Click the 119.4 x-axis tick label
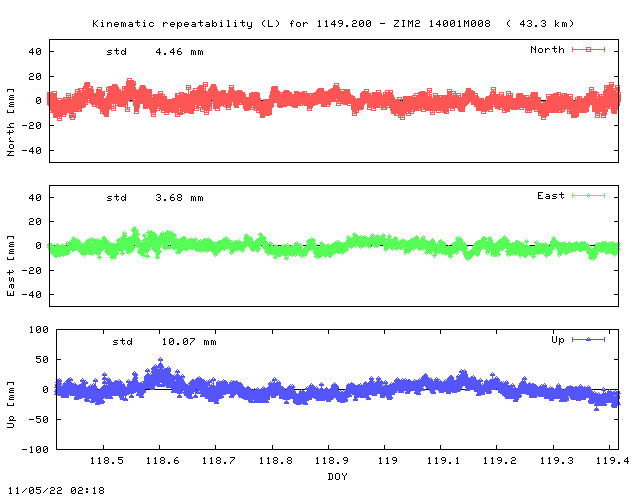640x496 pixels. point(612,461)
